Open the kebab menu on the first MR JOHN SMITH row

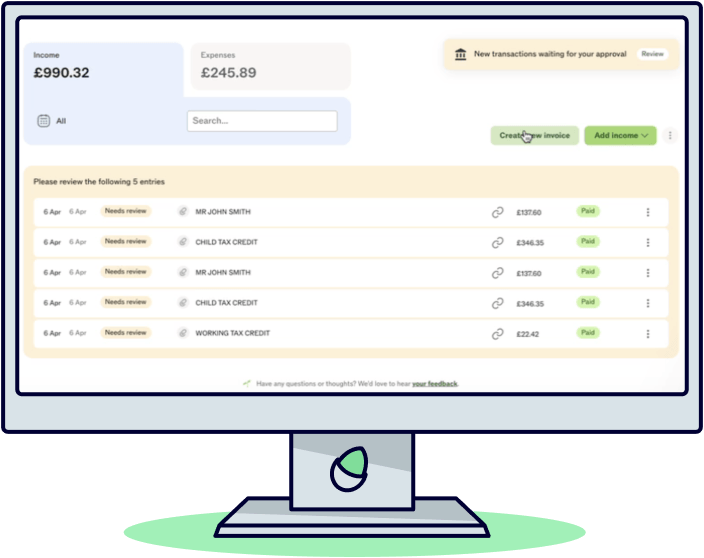tap(647, 212)
